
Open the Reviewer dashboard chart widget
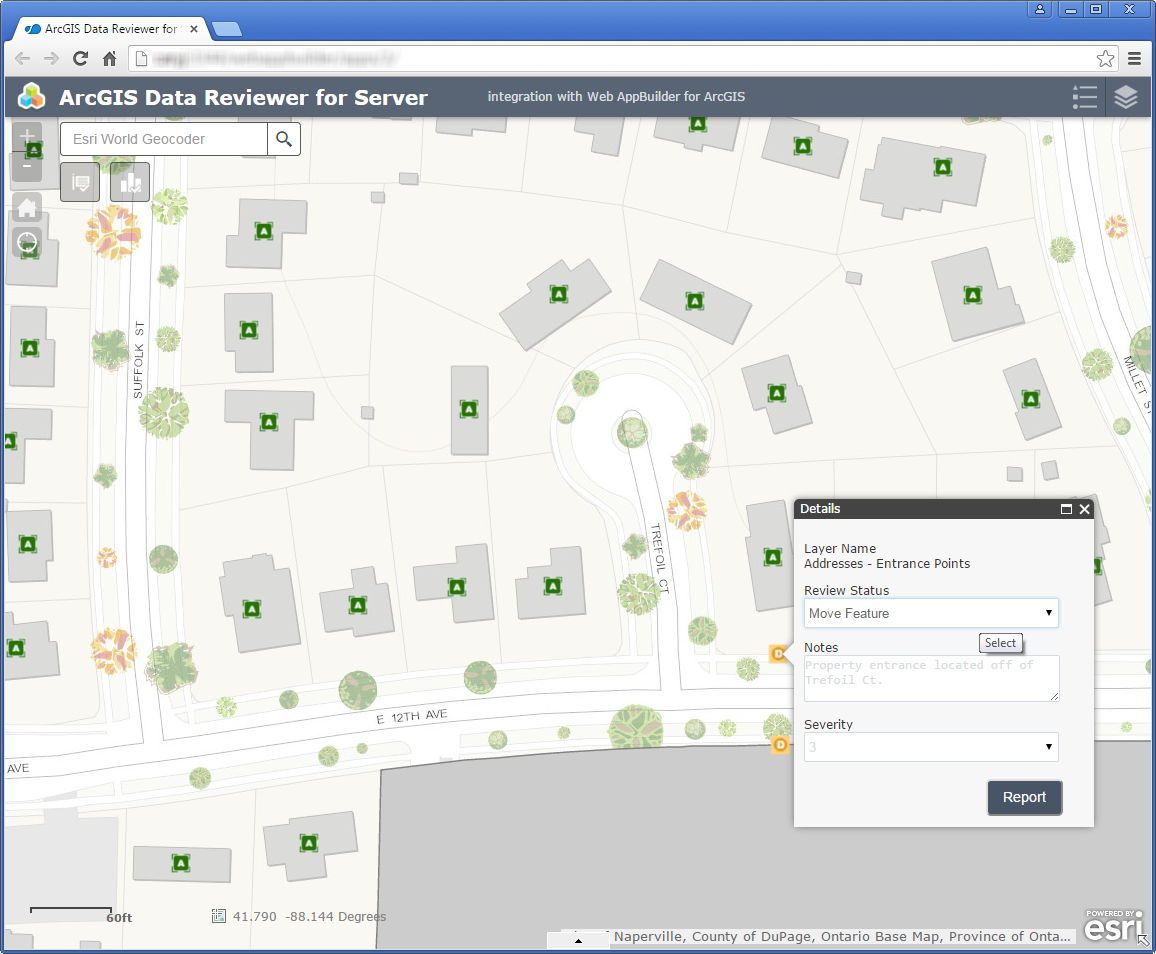[130, 181]
